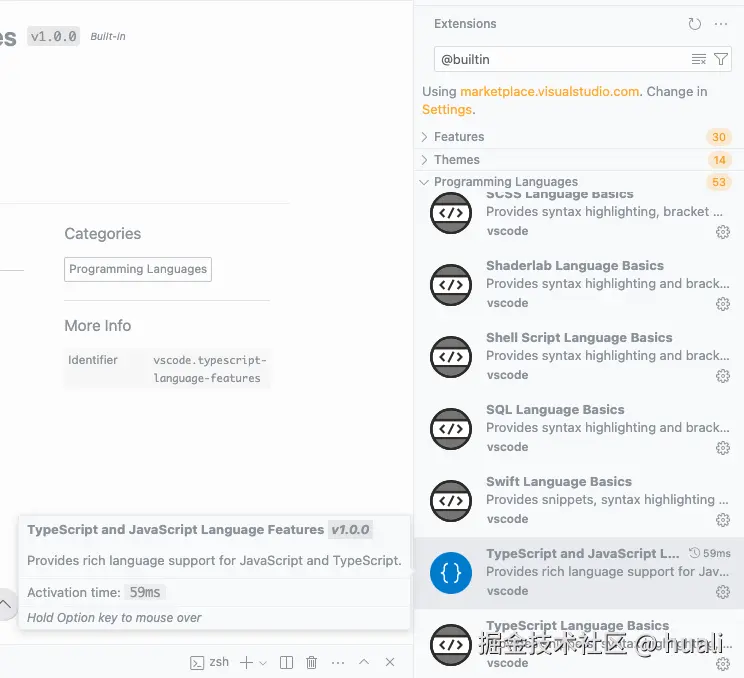Image resolution: width=744 pixels, height=678 pixels.
Task: Select the Swift Language Basics extension icon
Action: (451, 501)
